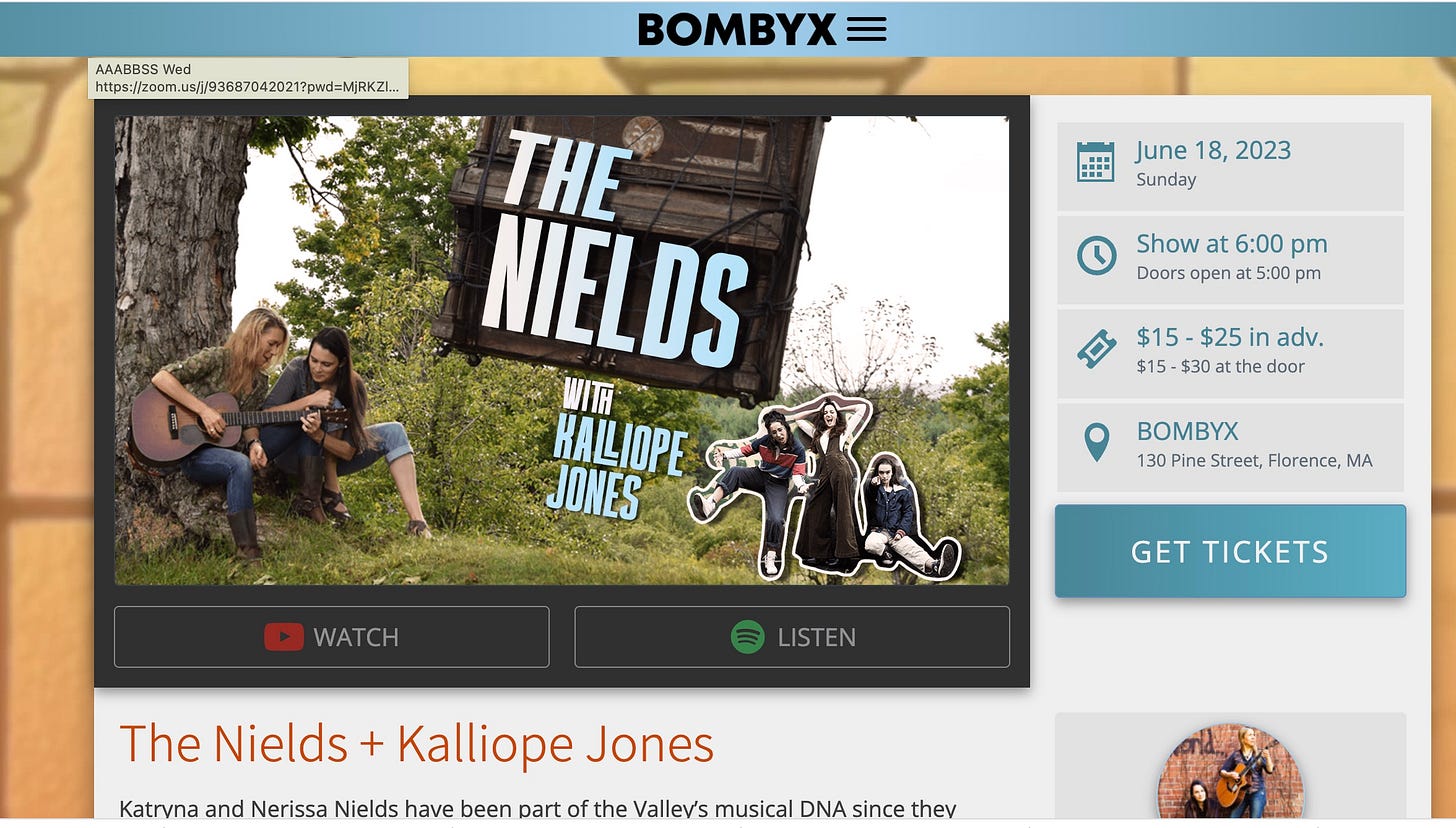Click The Nields event banner image
1456x828 pixels.
[562, 350]
